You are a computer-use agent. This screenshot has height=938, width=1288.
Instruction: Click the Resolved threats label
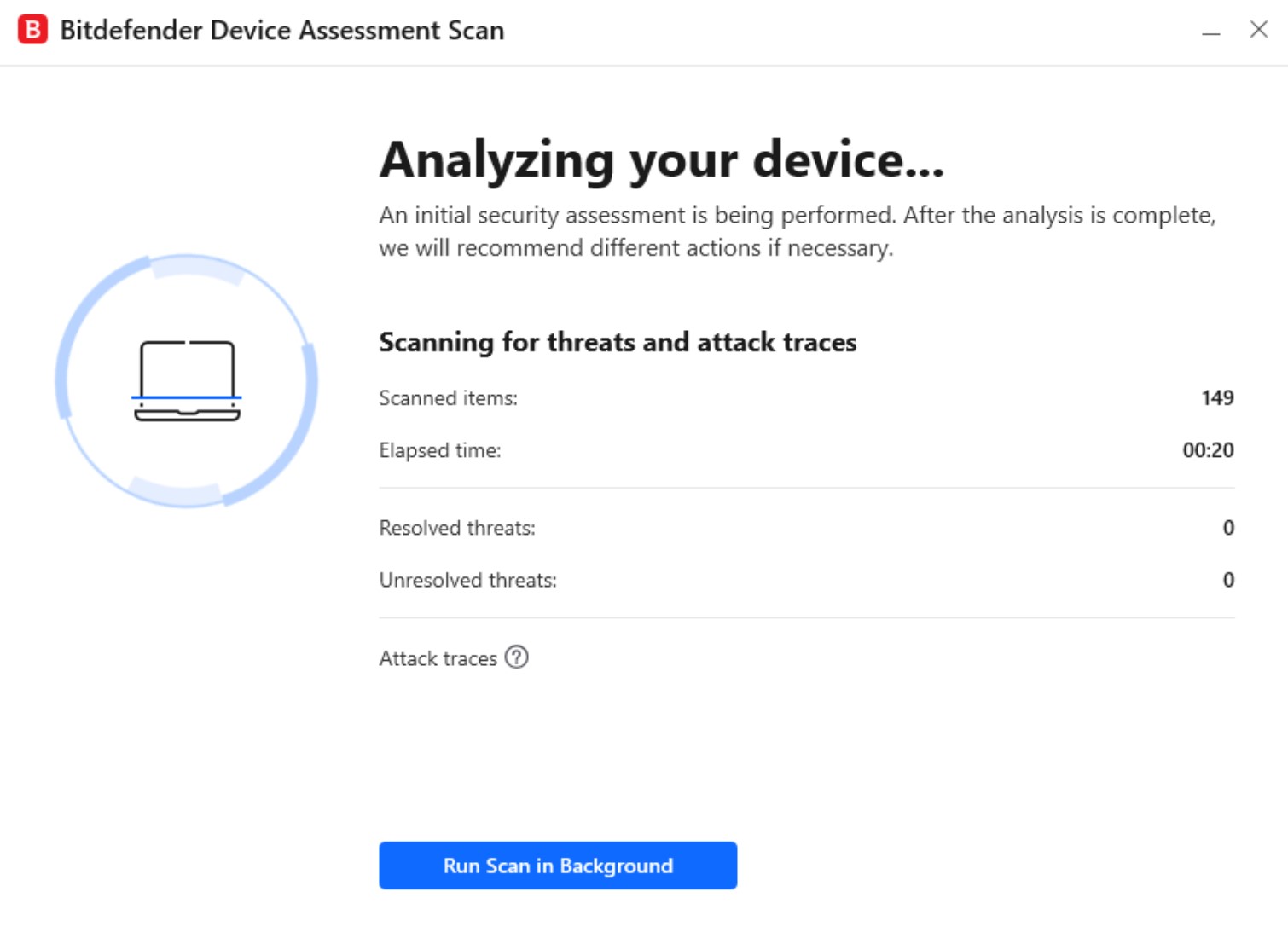pyautogui.click(x=457, y=528)
